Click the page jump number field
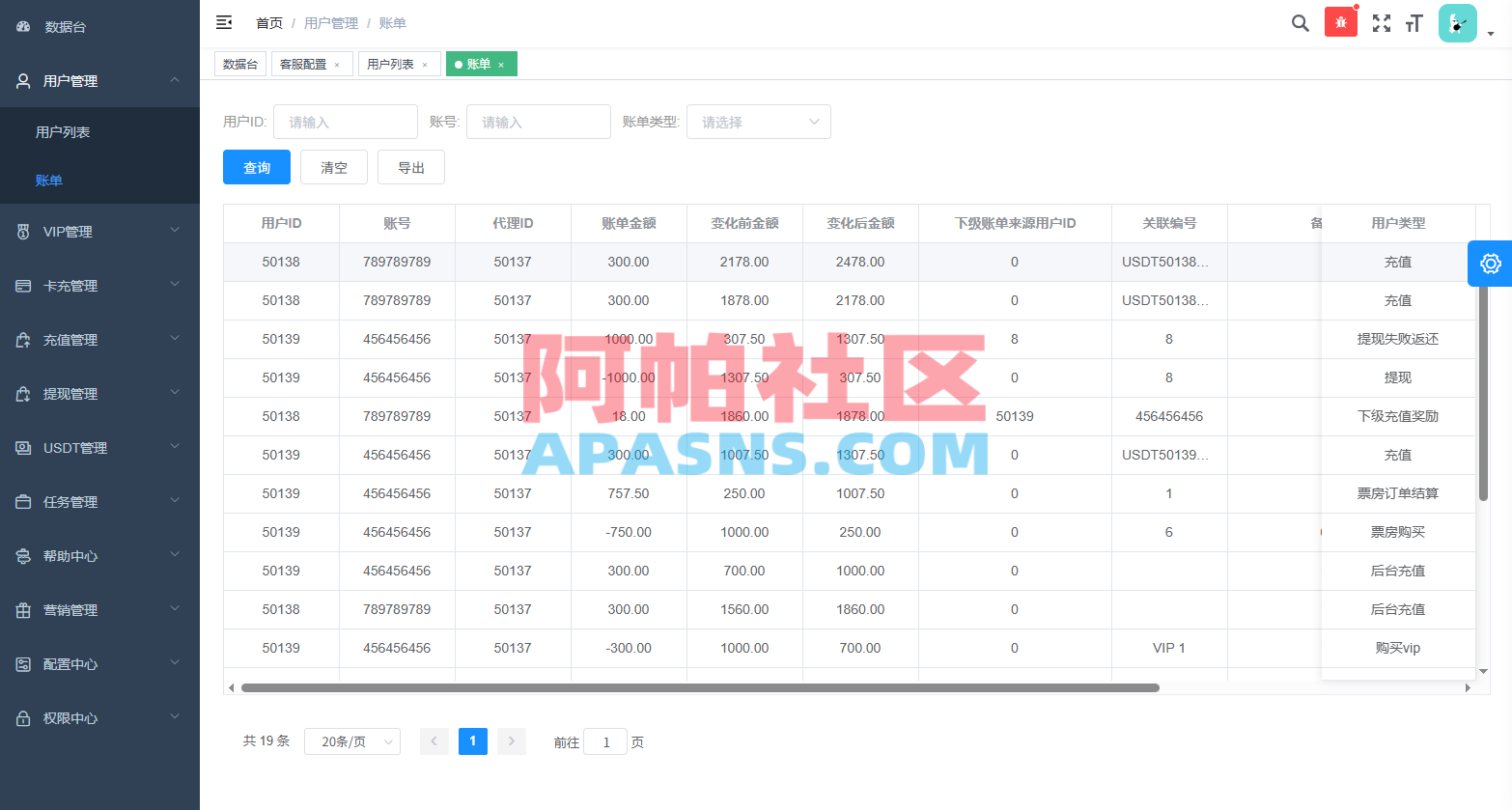The width and height of the screenshot is (1512, 810). tap(605, 741)
